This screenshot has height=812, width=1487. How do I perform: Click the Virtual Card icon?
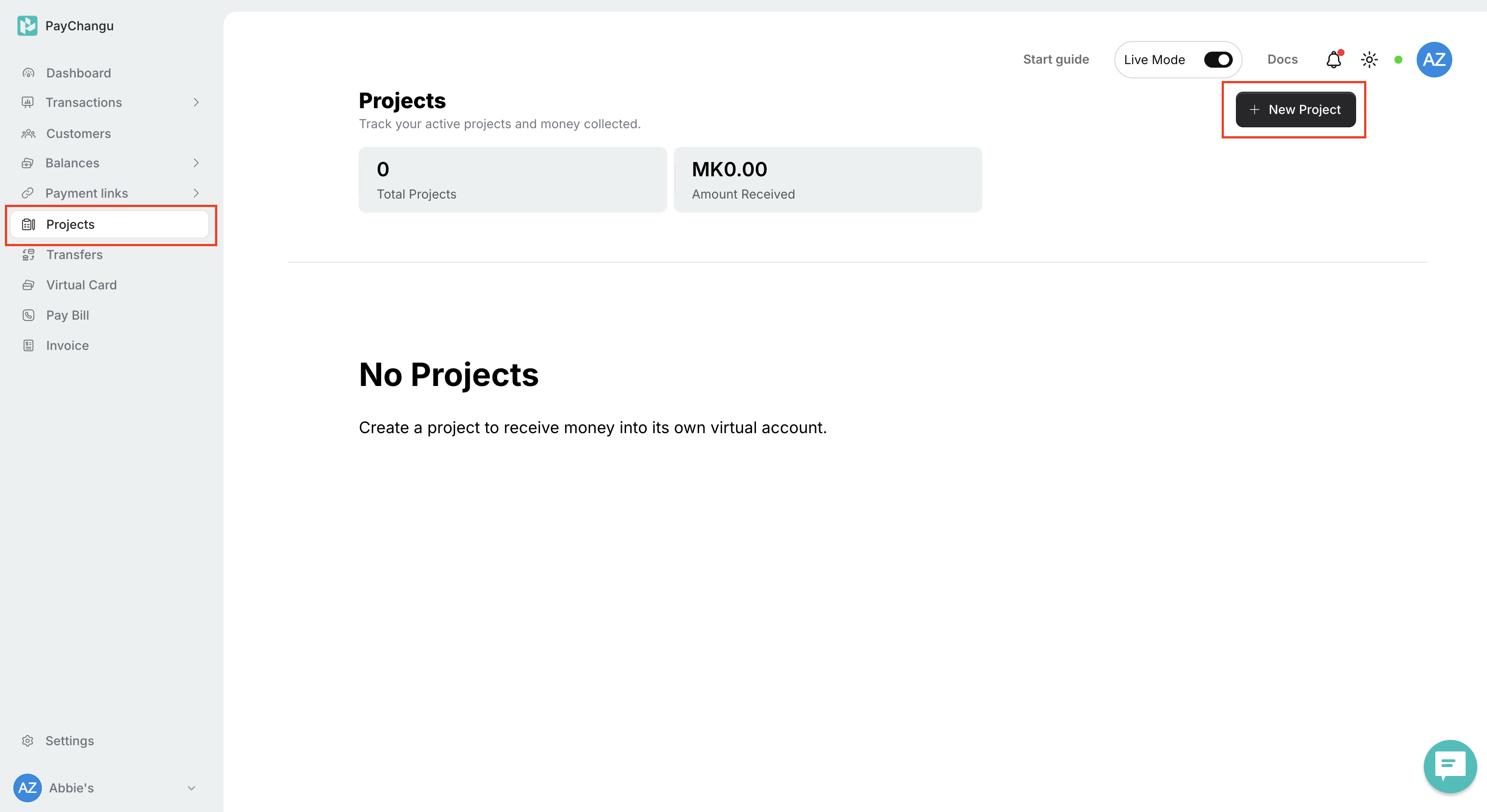28,285
